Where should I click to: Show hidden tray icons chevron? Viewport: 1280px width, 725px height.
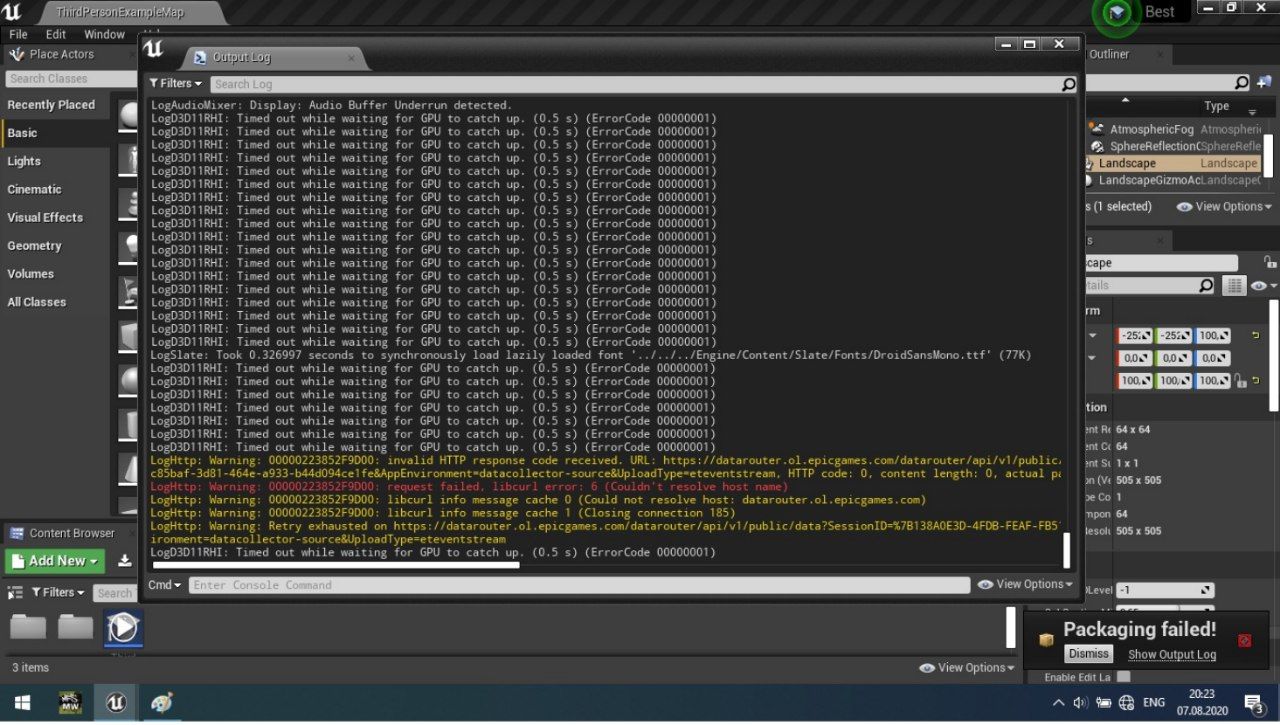click(1058, 703)
